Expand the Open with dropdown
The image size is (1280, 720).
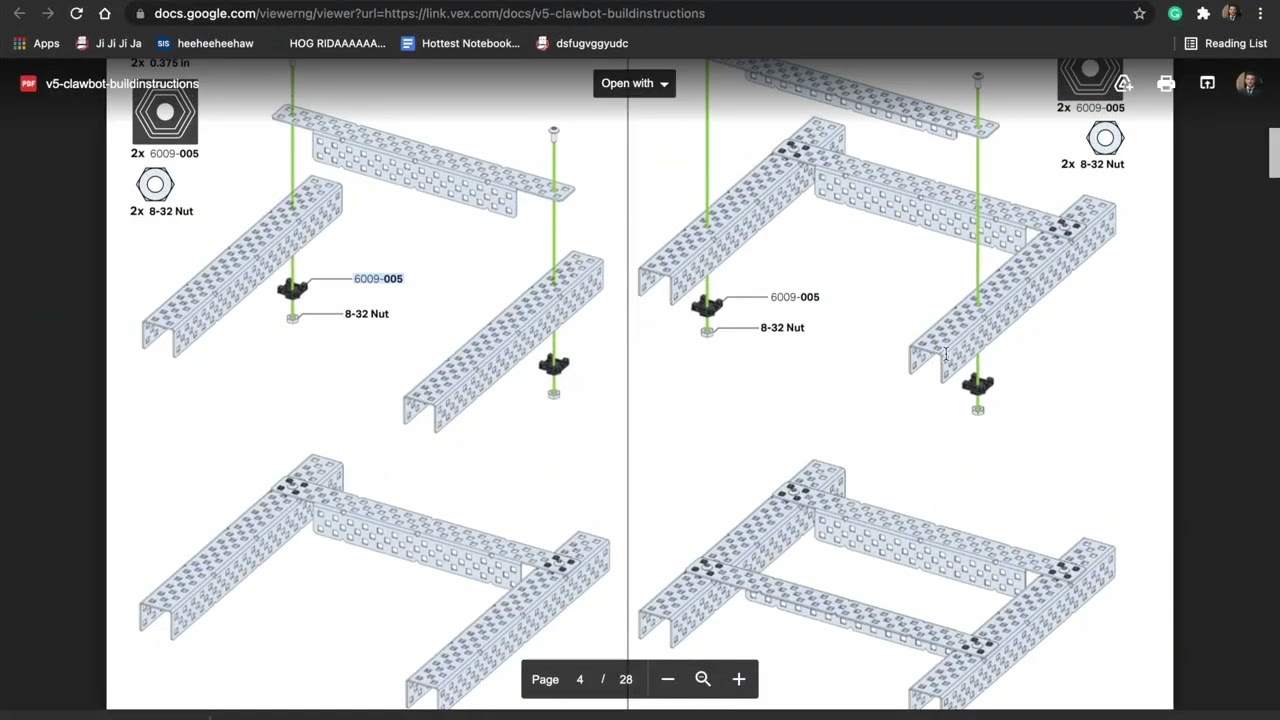[x=635, y=83]
